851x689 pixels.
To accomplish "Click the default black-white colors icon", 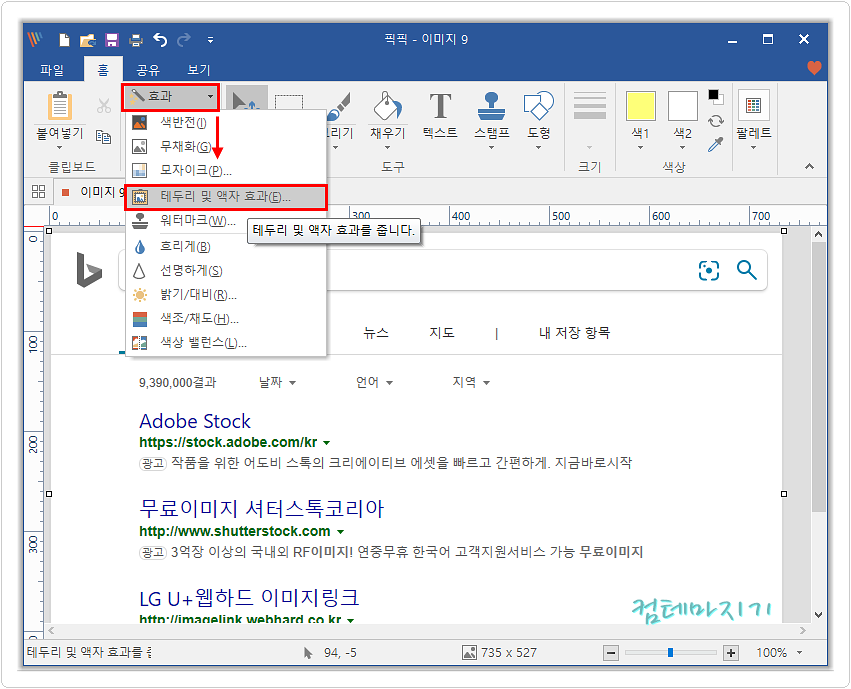I will pyautogui.click(x=716, y=97).
